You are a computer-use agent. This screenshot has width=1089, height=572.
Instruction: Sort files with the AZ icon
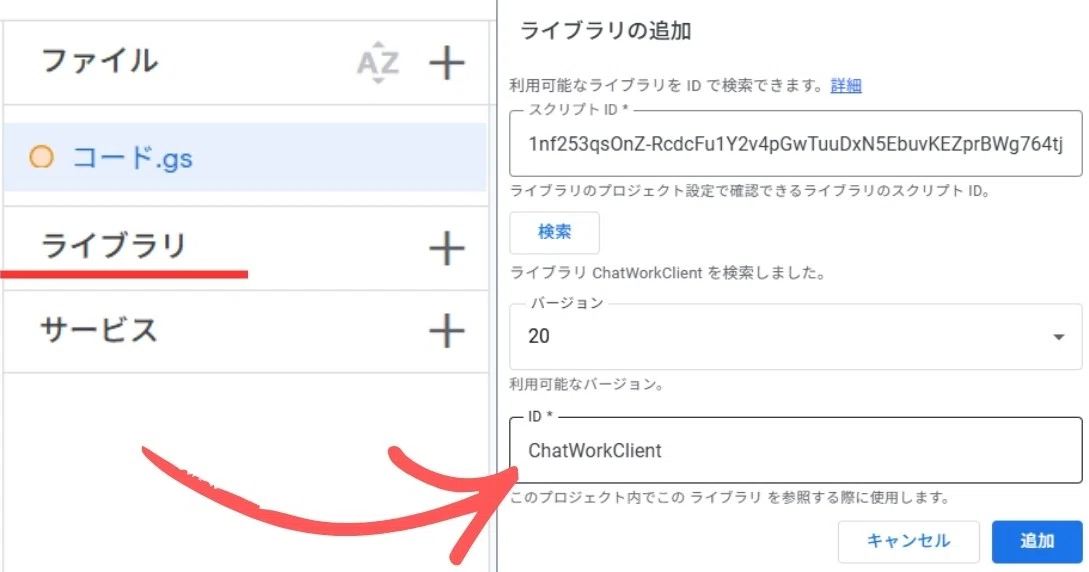[378, 64]
